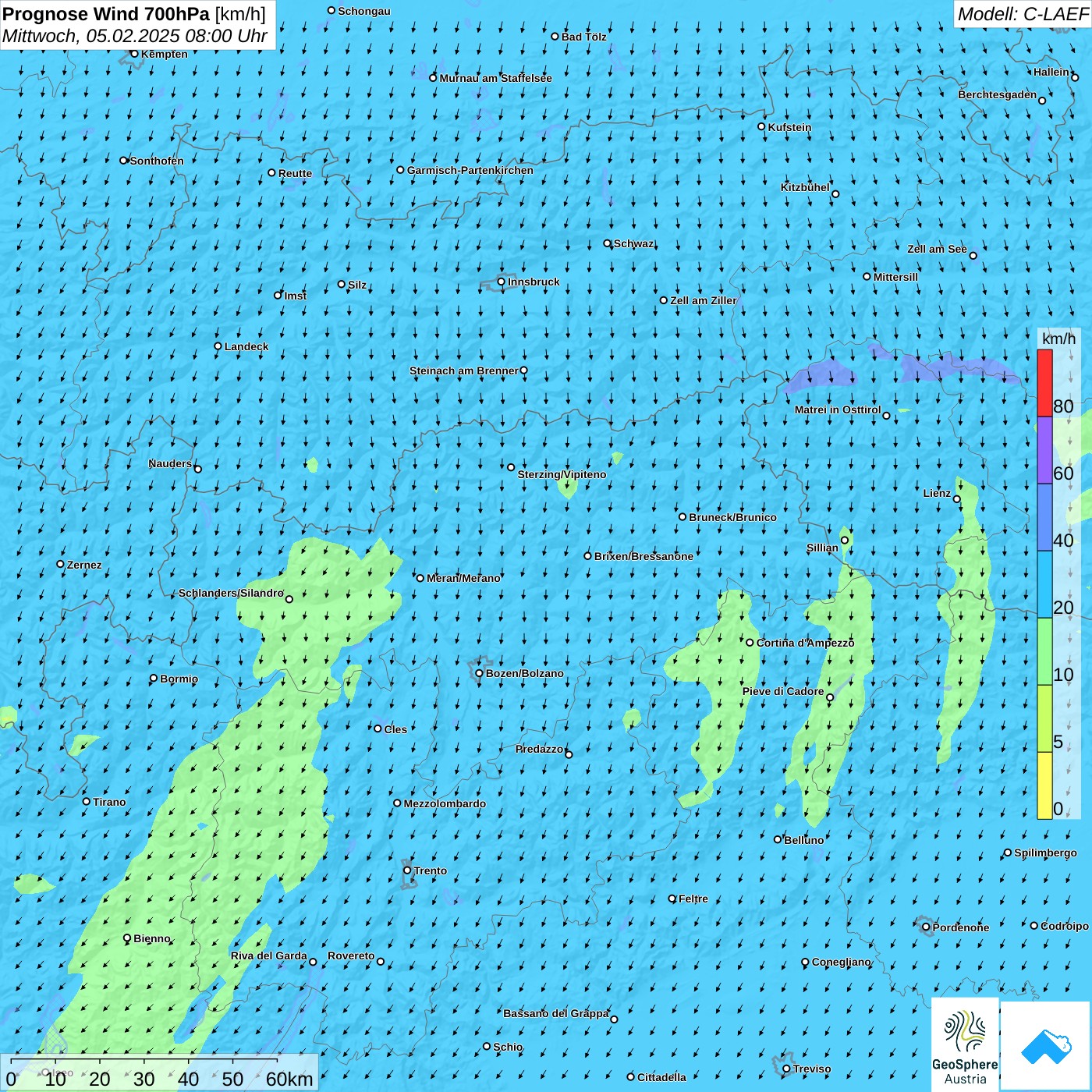Screen dimensions: 1092x1092
Task: Click the Cittadella label
Action: (662, 1077)
